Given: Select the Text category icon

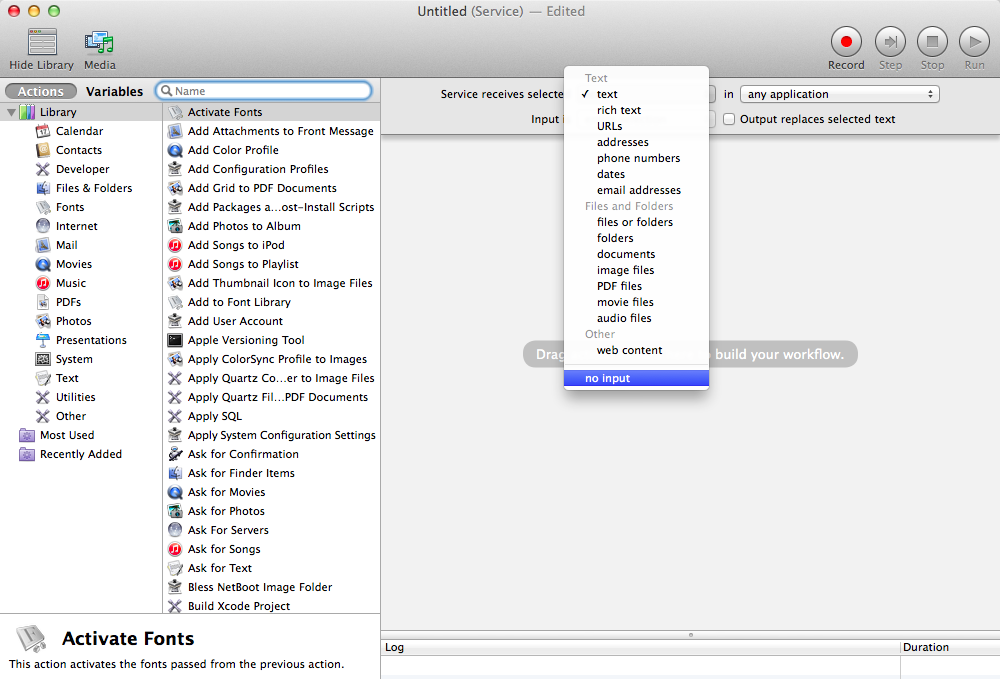Looking at the screenshot, I should pyautogui.click(x=43, y=378).
